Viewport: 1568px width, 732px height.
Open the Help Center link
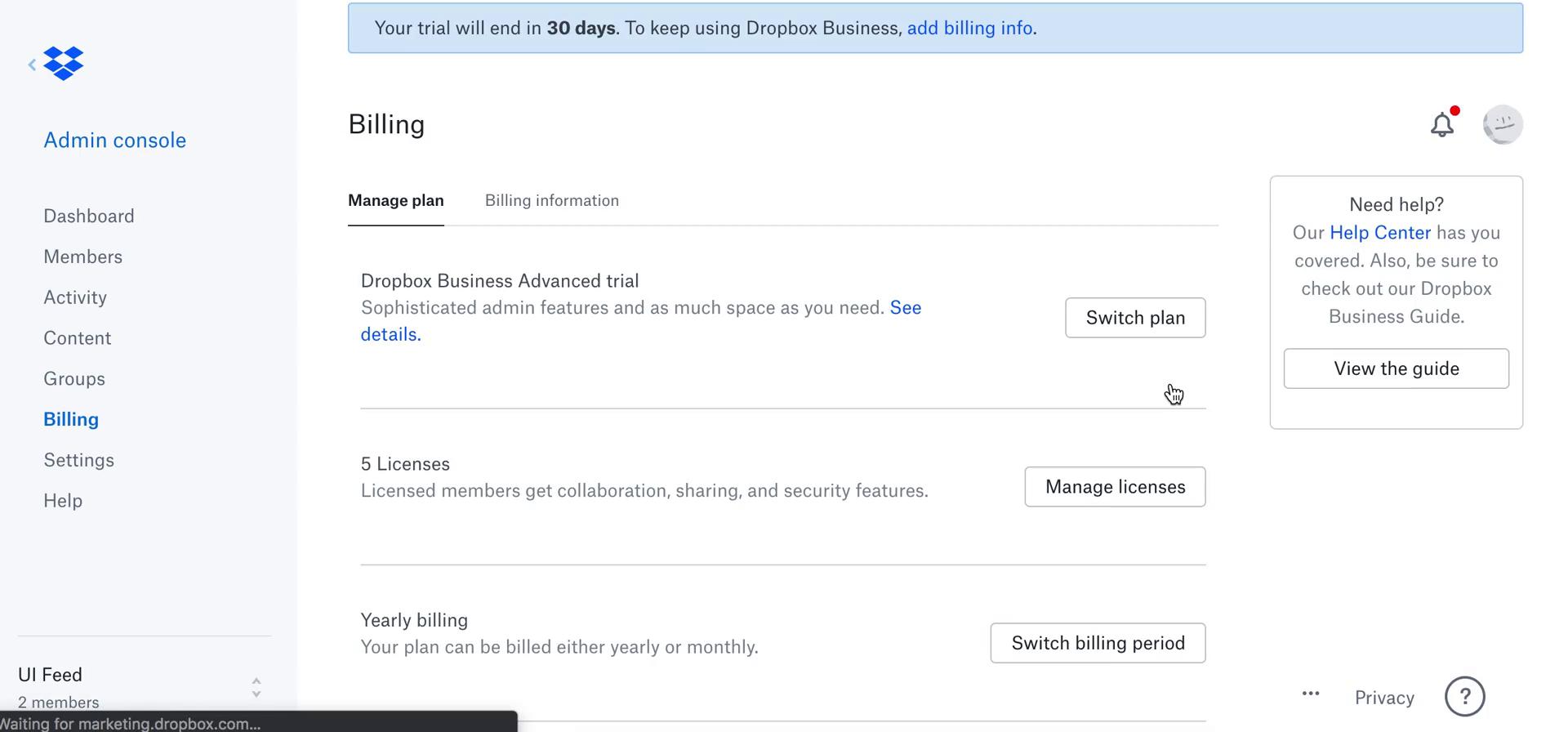(x=1380, y=233)
